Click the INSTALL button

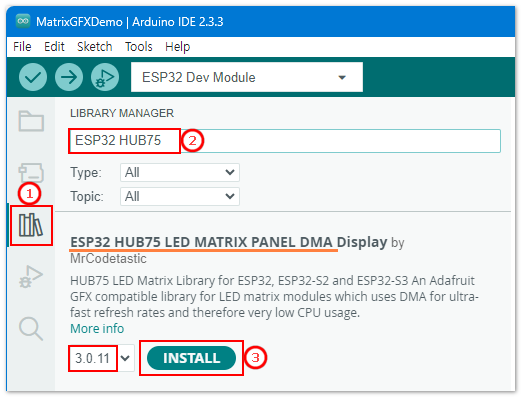(x=191, y=358)
